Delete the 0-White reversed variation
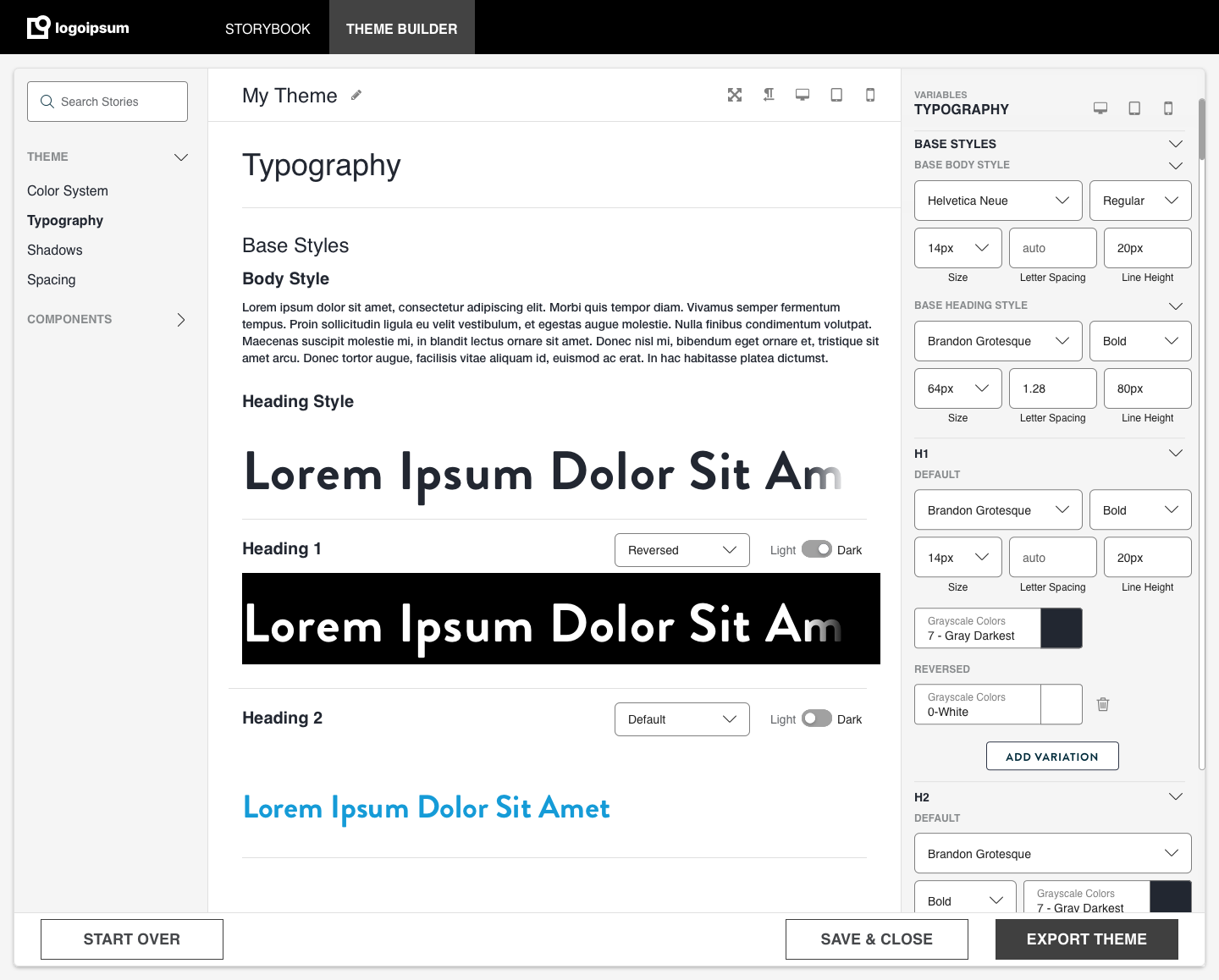Screen dimensions: 1219x980 click(1103, 704)
